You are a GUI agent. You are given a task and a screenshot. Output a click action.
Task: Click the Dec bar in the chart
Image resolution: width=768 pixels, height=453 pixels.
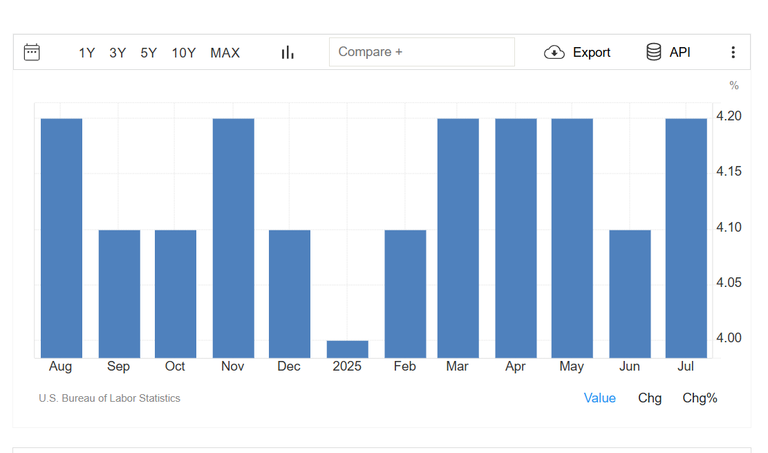pyautogui.click(x=289, y=294)
